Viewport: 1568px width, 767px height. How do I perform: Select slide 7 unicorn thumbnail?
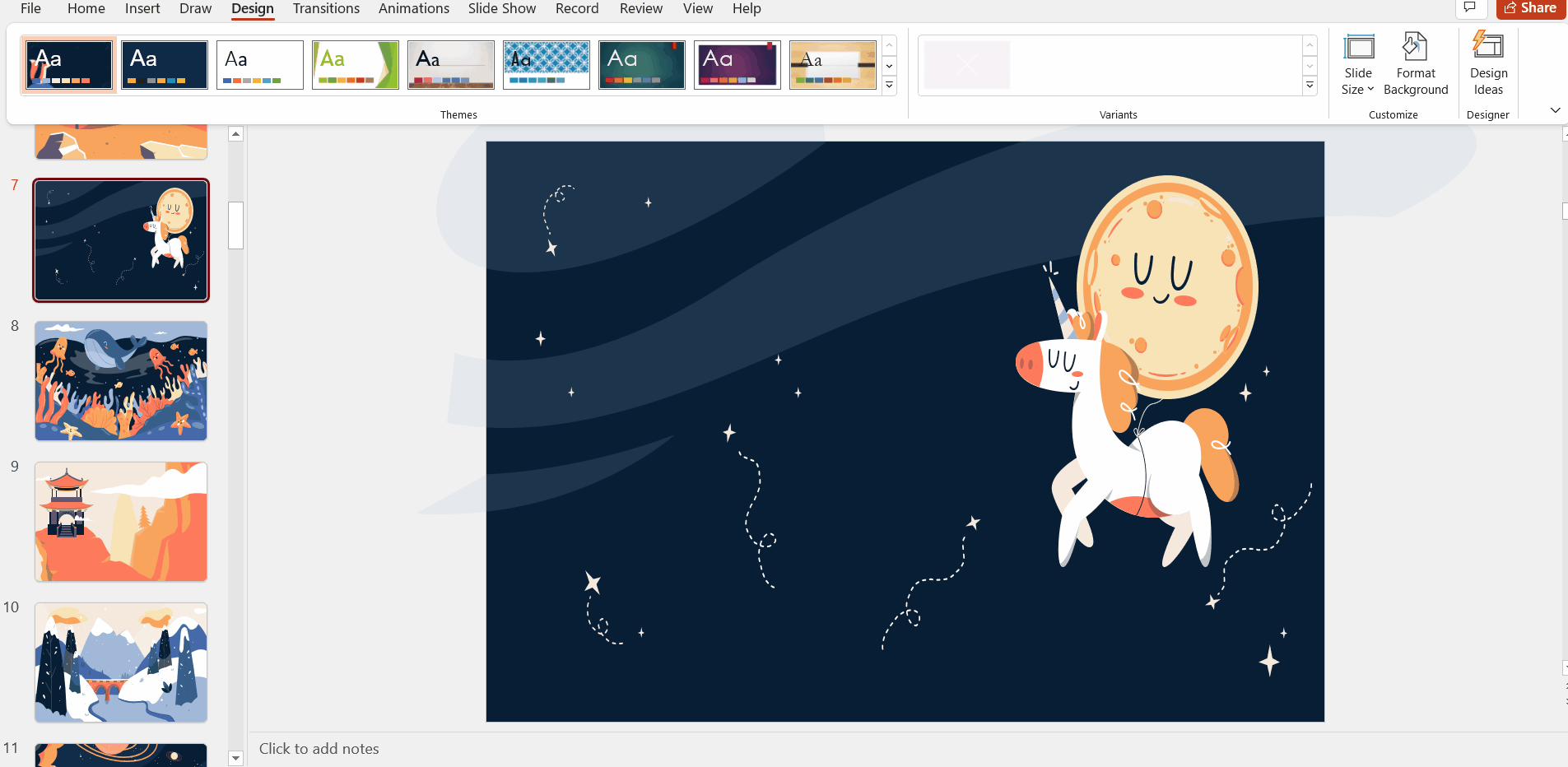121,240
